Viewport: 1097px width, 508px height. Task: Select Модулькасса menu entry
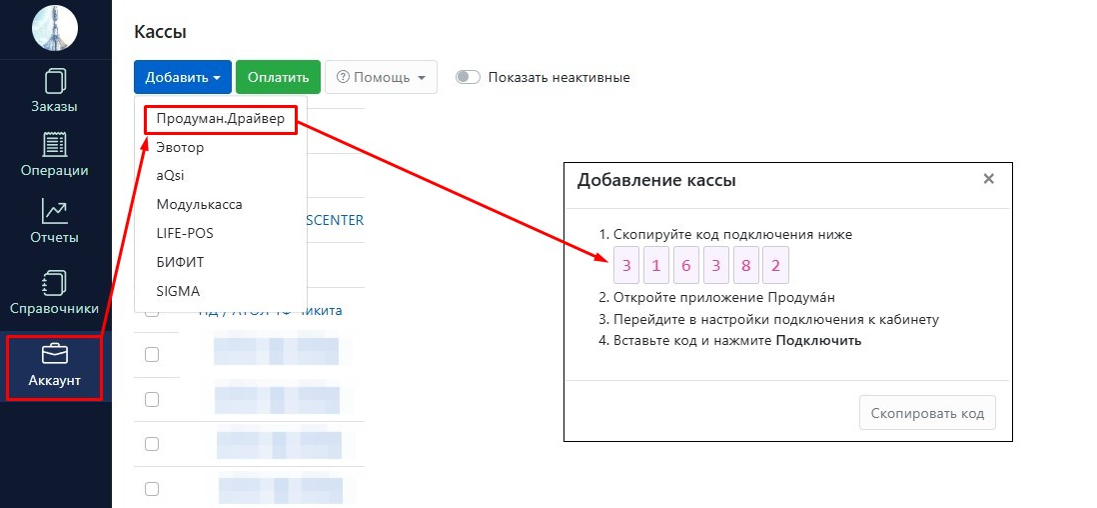[x=199, y=205]
